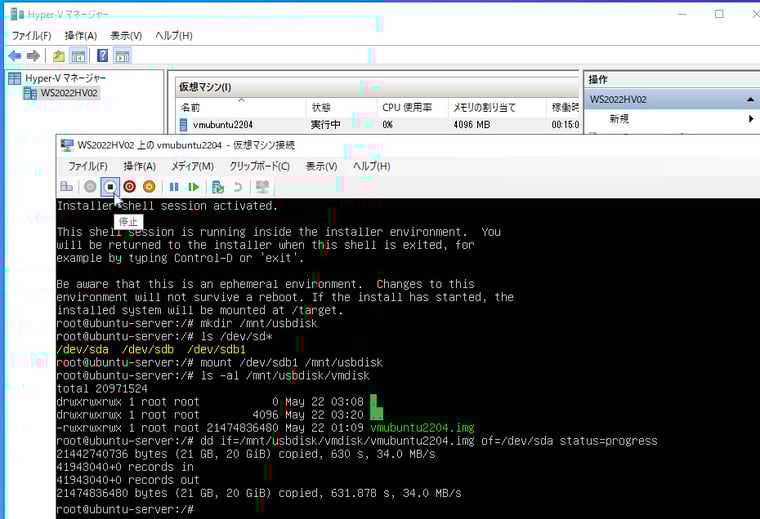Click the Revert arrow icon in VM toolbar
The height and width of the screenshot is (519, 760).
[238, 187]
